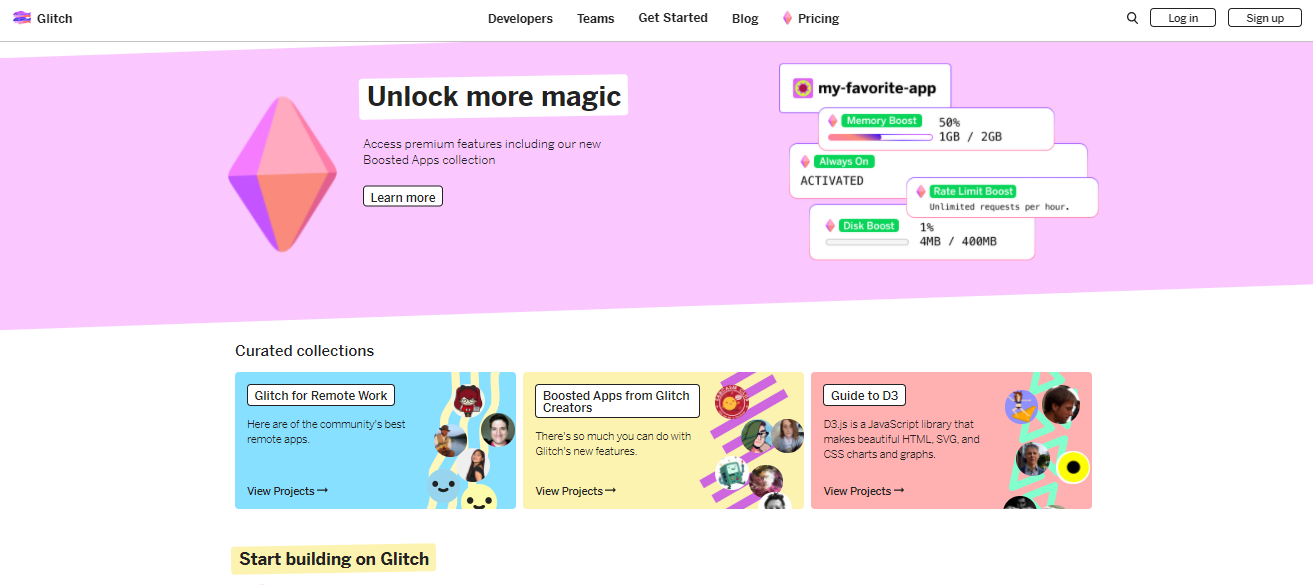Click the diamond icon next to Memory Boost
Image resolution: width=1313 pixels, height=585 pixels.
pyautogui.click(x=832, y=121)
